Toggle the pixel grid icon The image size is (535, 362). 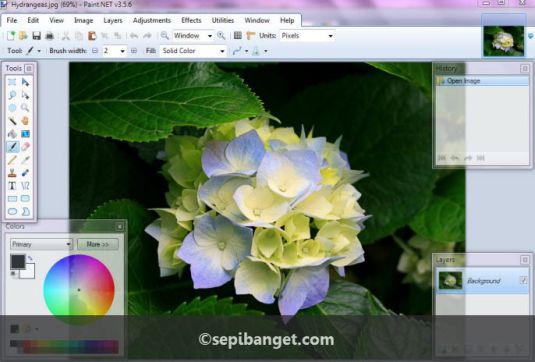(238, 35)
